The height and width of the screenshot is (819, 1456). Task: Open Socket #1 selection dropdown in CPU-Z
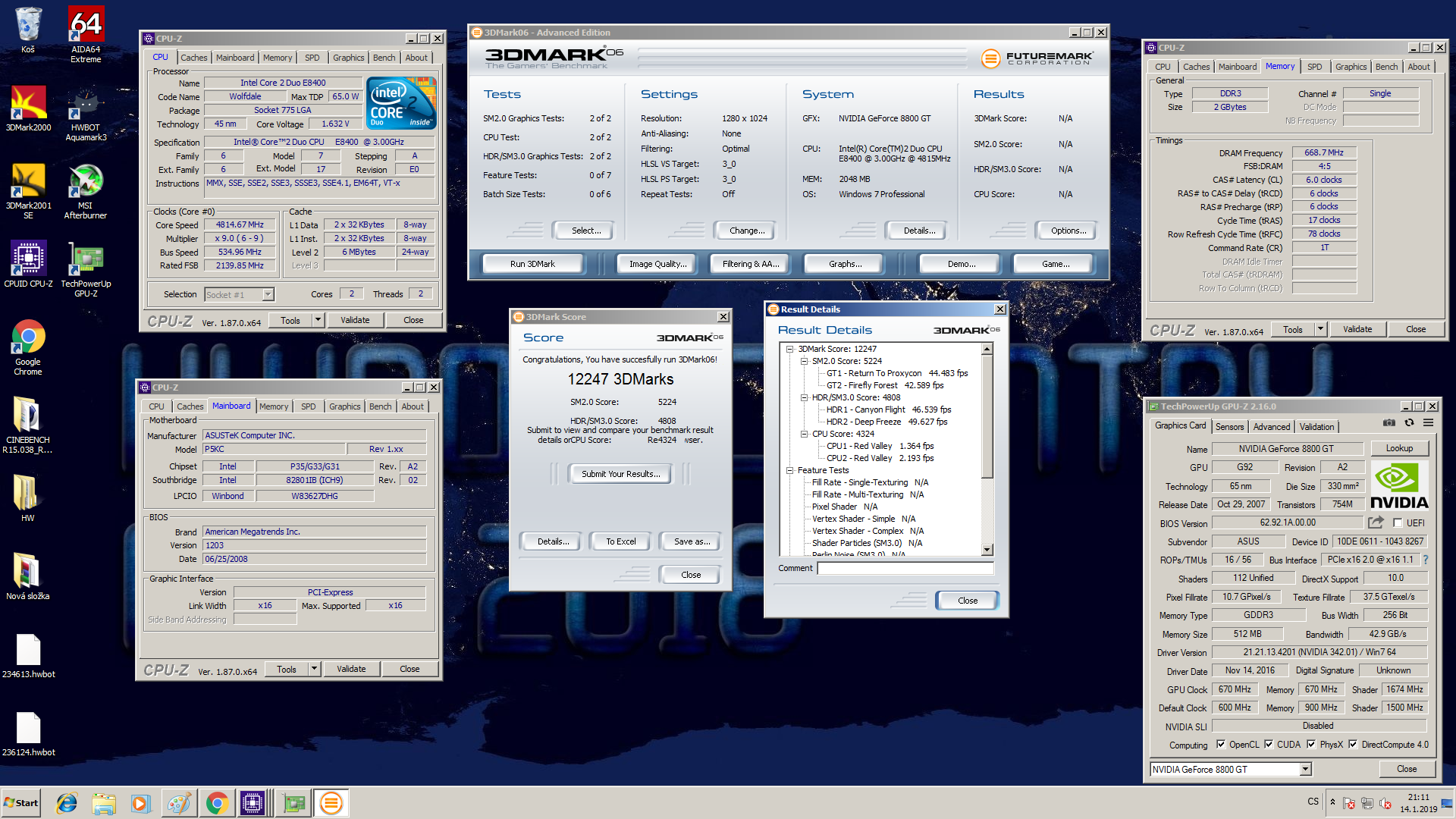point(239,294)
